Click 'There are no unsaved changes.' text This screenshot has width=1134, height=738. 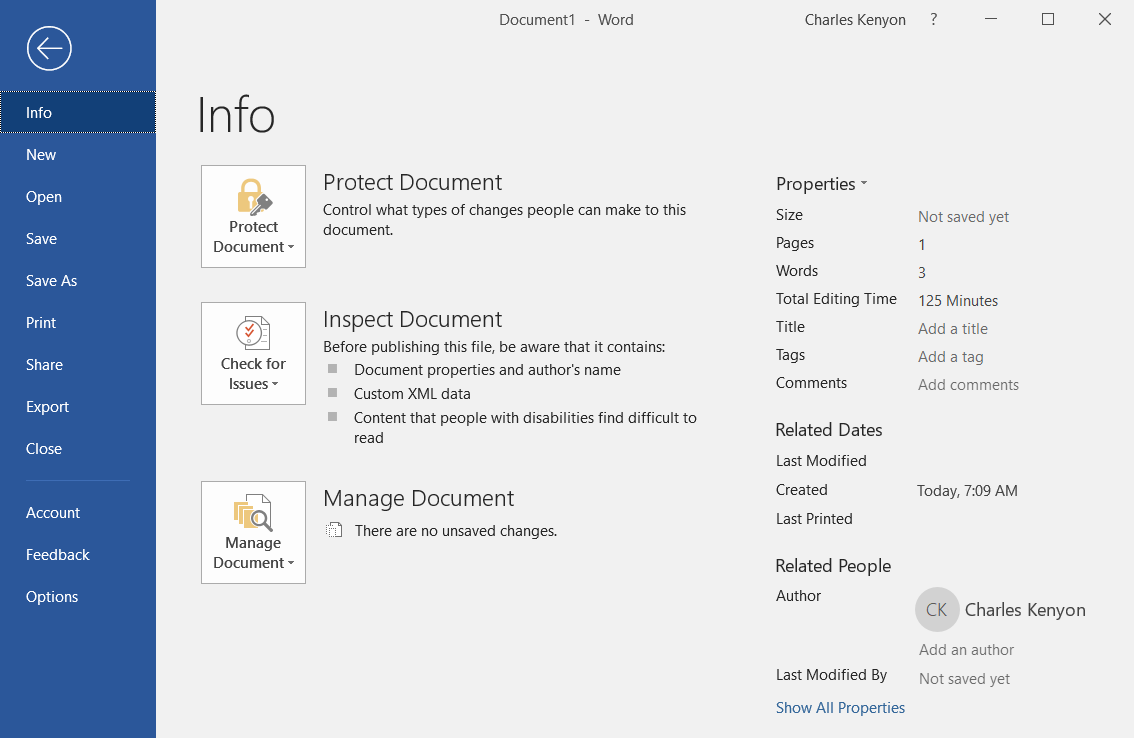point(456,530)
